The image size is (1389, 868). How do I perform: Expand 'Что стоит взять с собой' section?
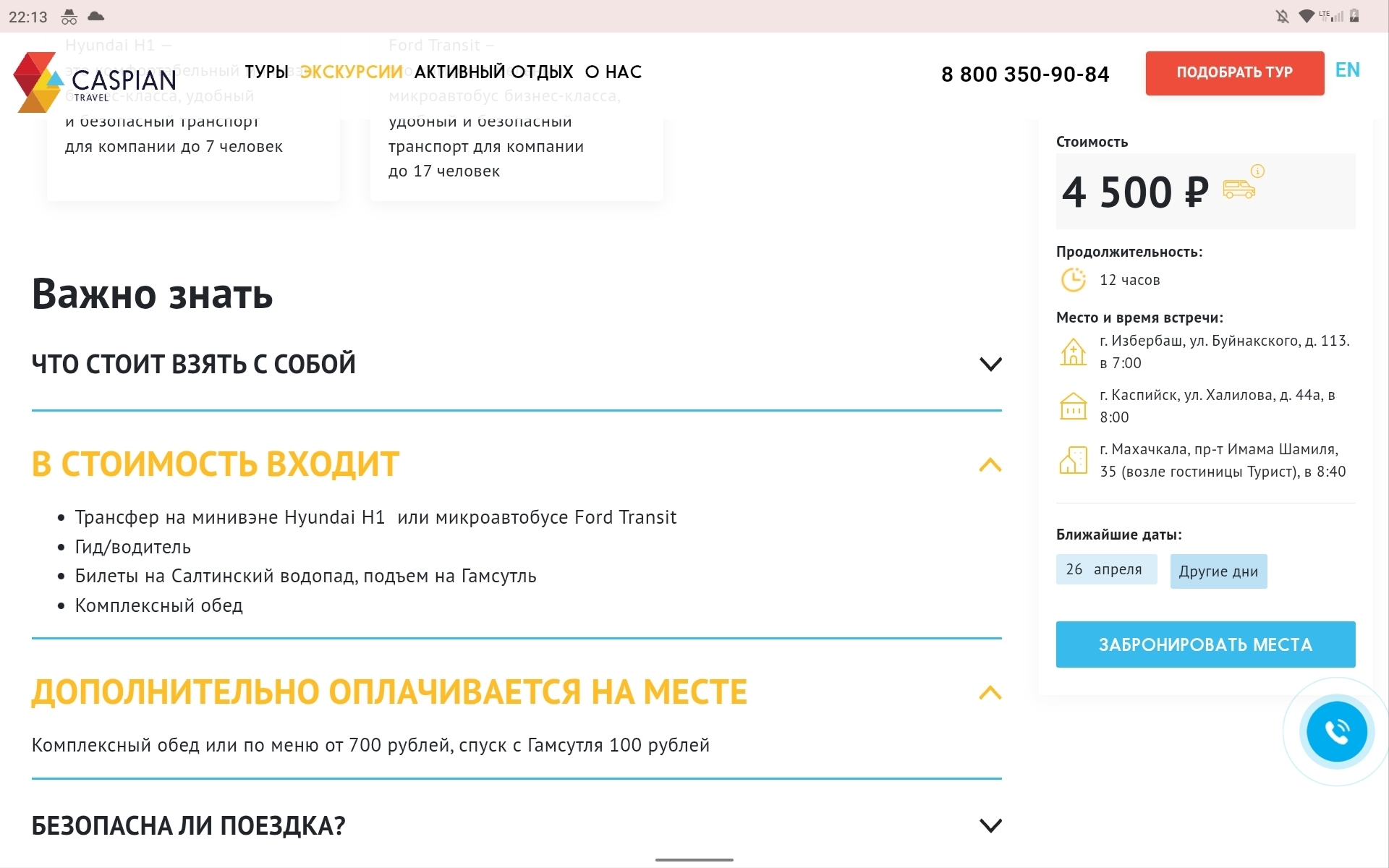pos(990,364)
